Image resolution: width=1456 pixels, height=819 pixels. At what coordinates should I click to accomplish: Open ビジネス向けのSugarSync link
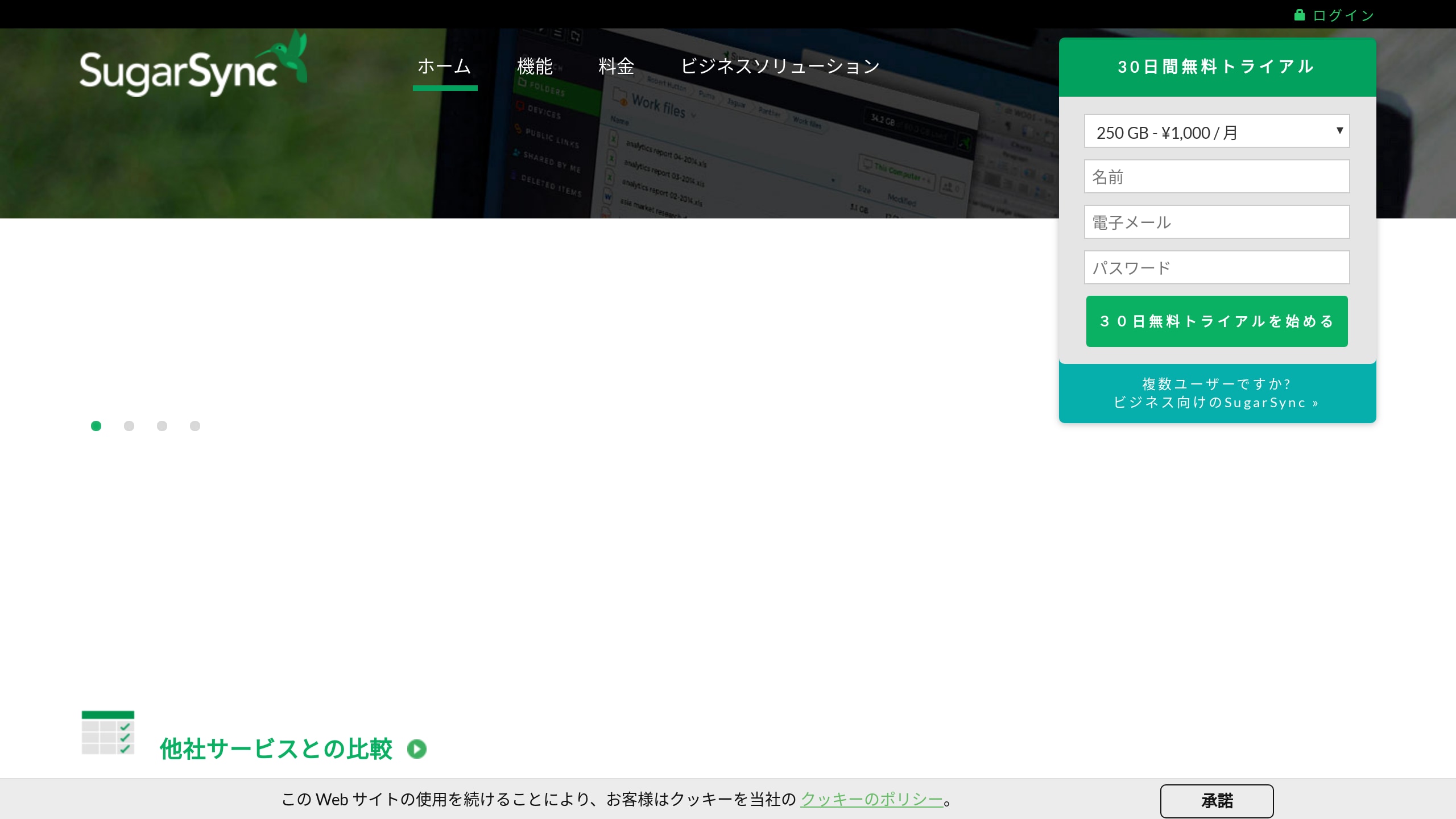pyautogui.click(x=1216, y=403)
